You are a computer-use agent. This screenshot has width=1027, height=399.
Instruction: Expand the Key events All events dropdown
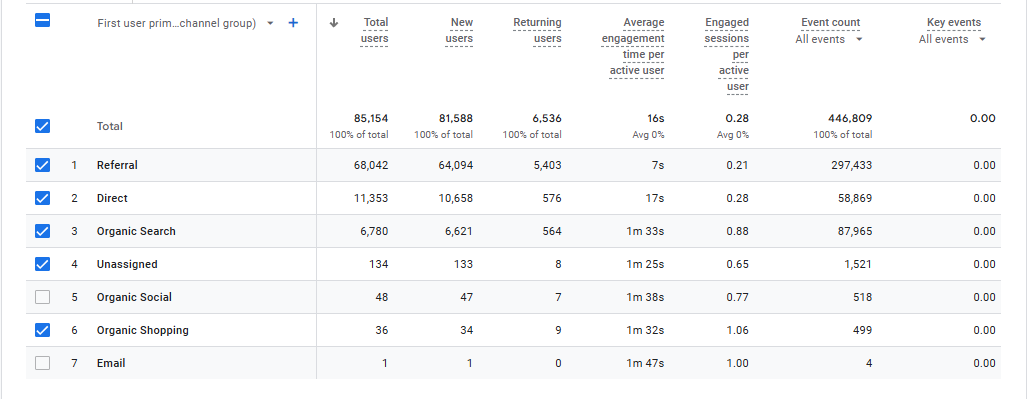tap(952, 39)
